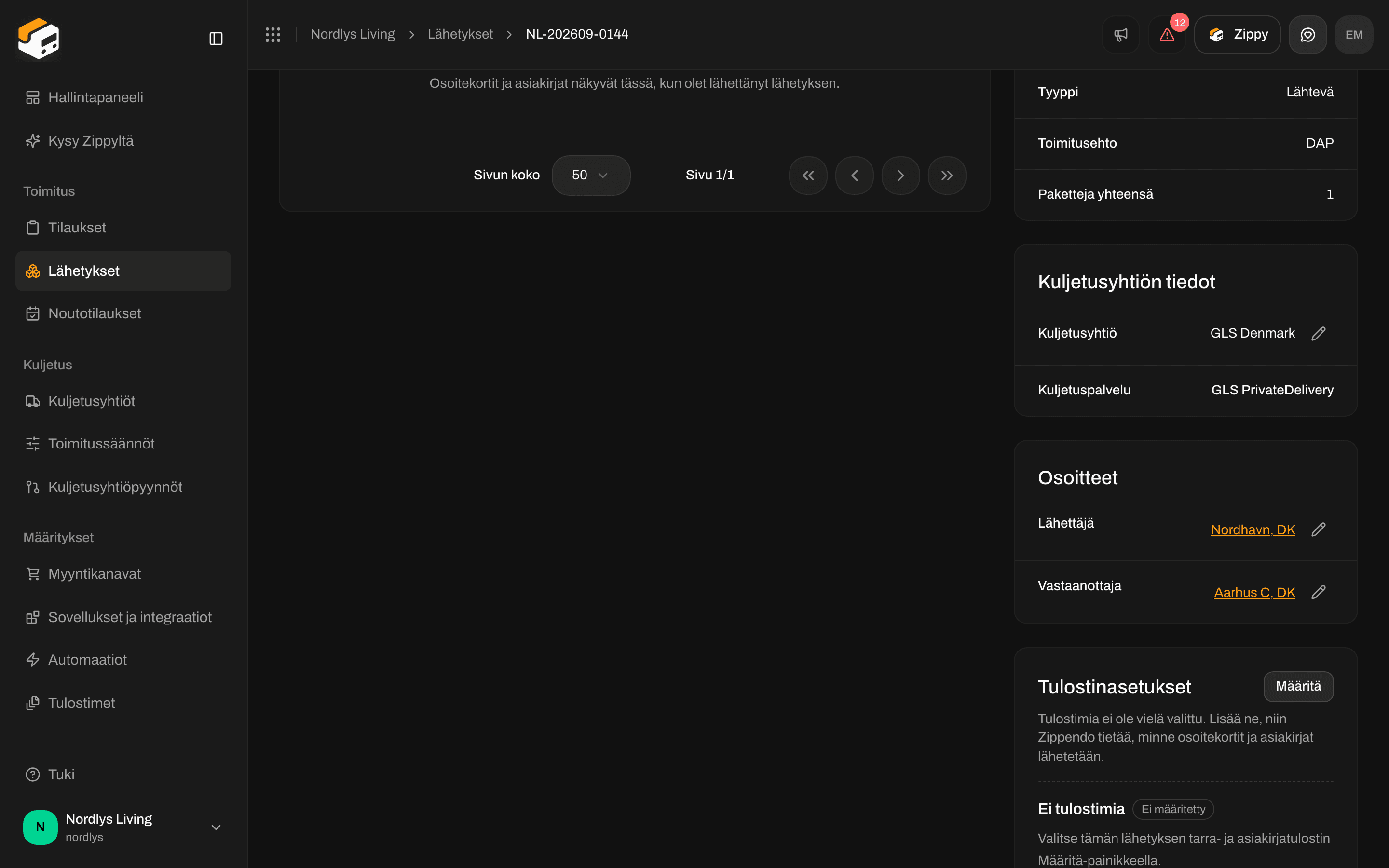This screenshot has height=868, width=1389.
Task: Open Myyntikanavat in the sidebar
Action: [x=123, y=574]
